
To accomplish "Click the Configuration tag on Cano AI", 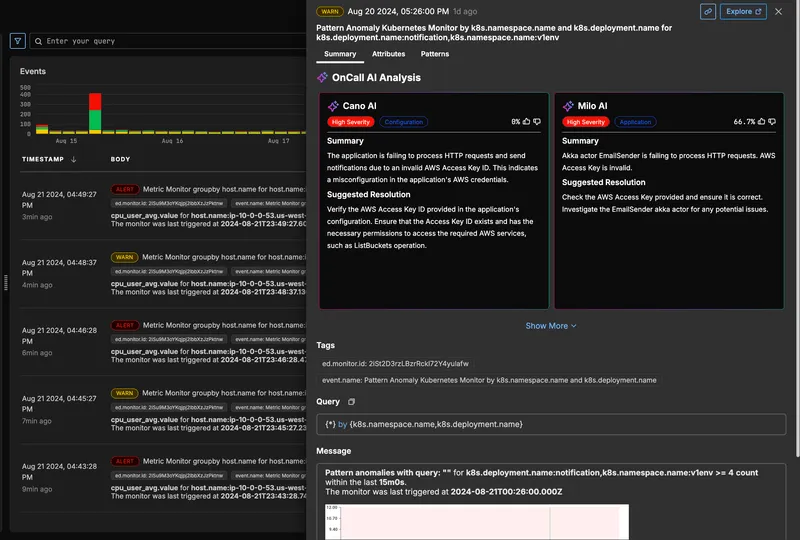I will 403,122.
